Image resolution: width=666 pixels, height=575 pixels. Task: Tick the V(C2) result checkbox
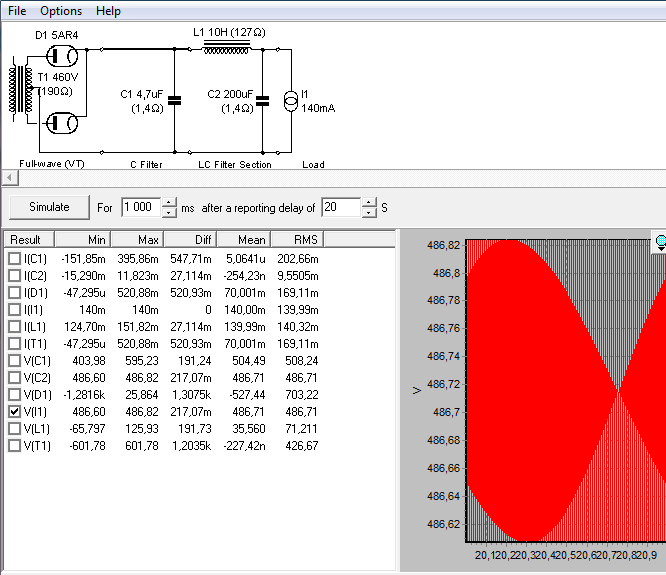pos(14,378)
